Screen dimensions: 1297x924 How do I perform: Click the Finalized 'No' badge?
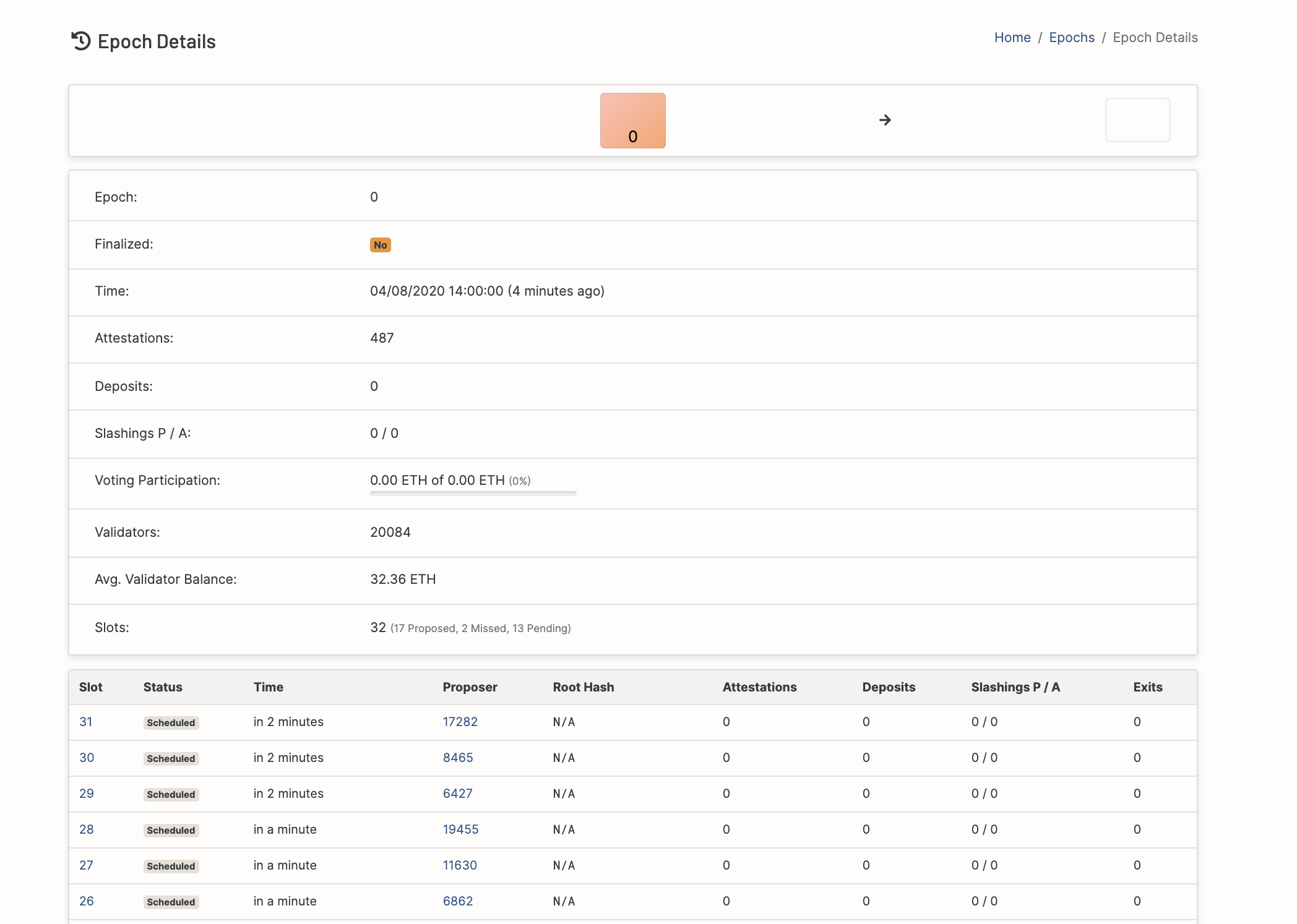click(x=380, y=245)
